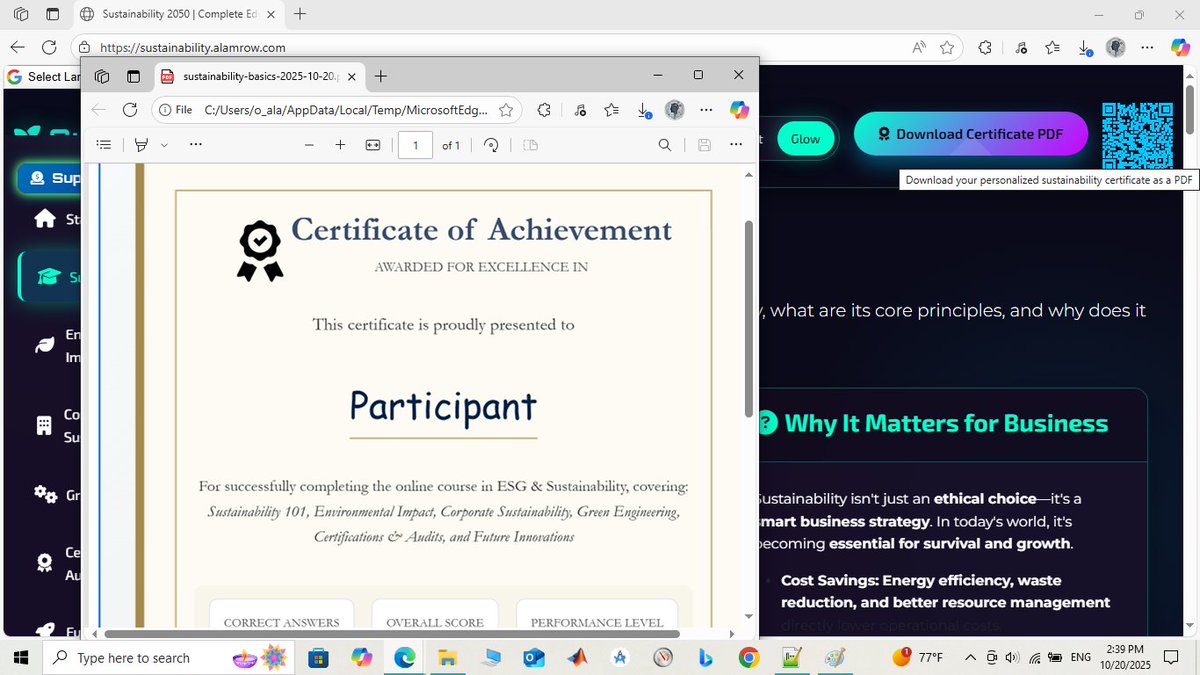The image size is (1200, 675).
Task: Search within the PDF document
Action: pos(665,145)
